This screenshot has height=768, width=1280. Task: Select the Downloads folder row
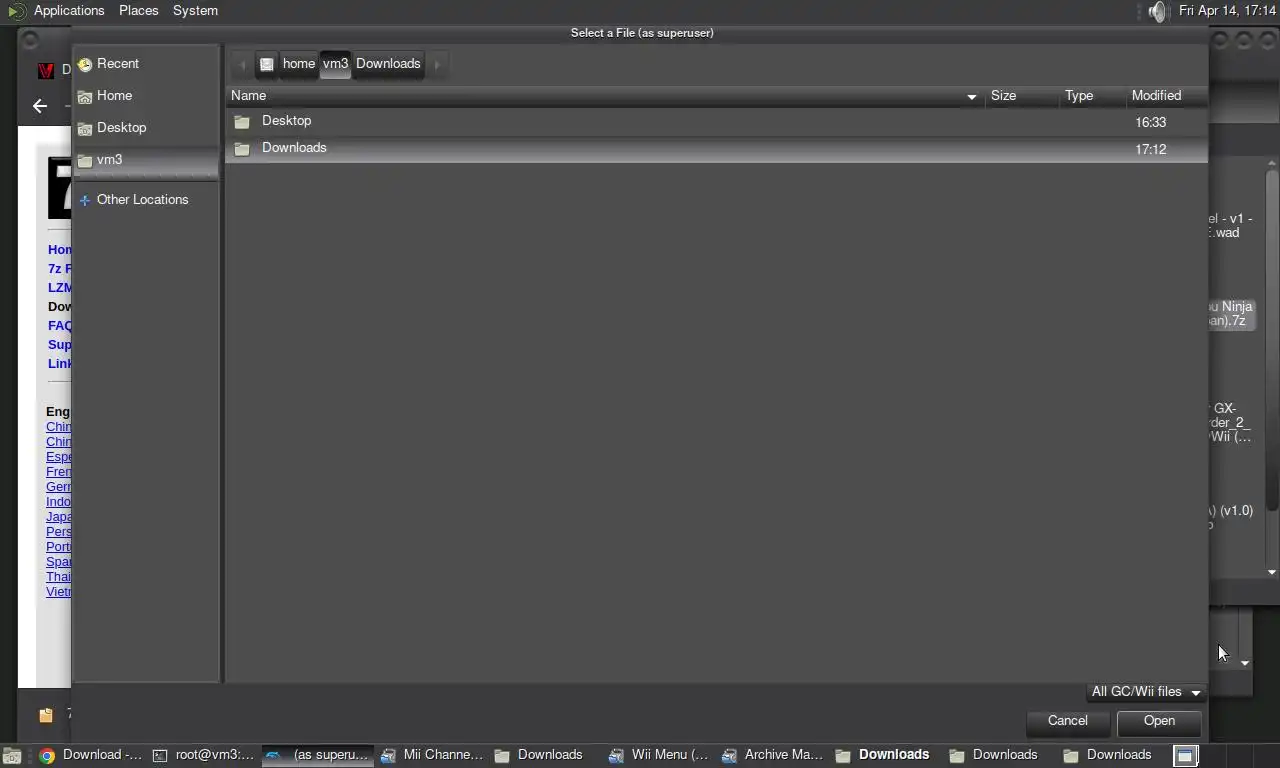click(x=716, y=148)
